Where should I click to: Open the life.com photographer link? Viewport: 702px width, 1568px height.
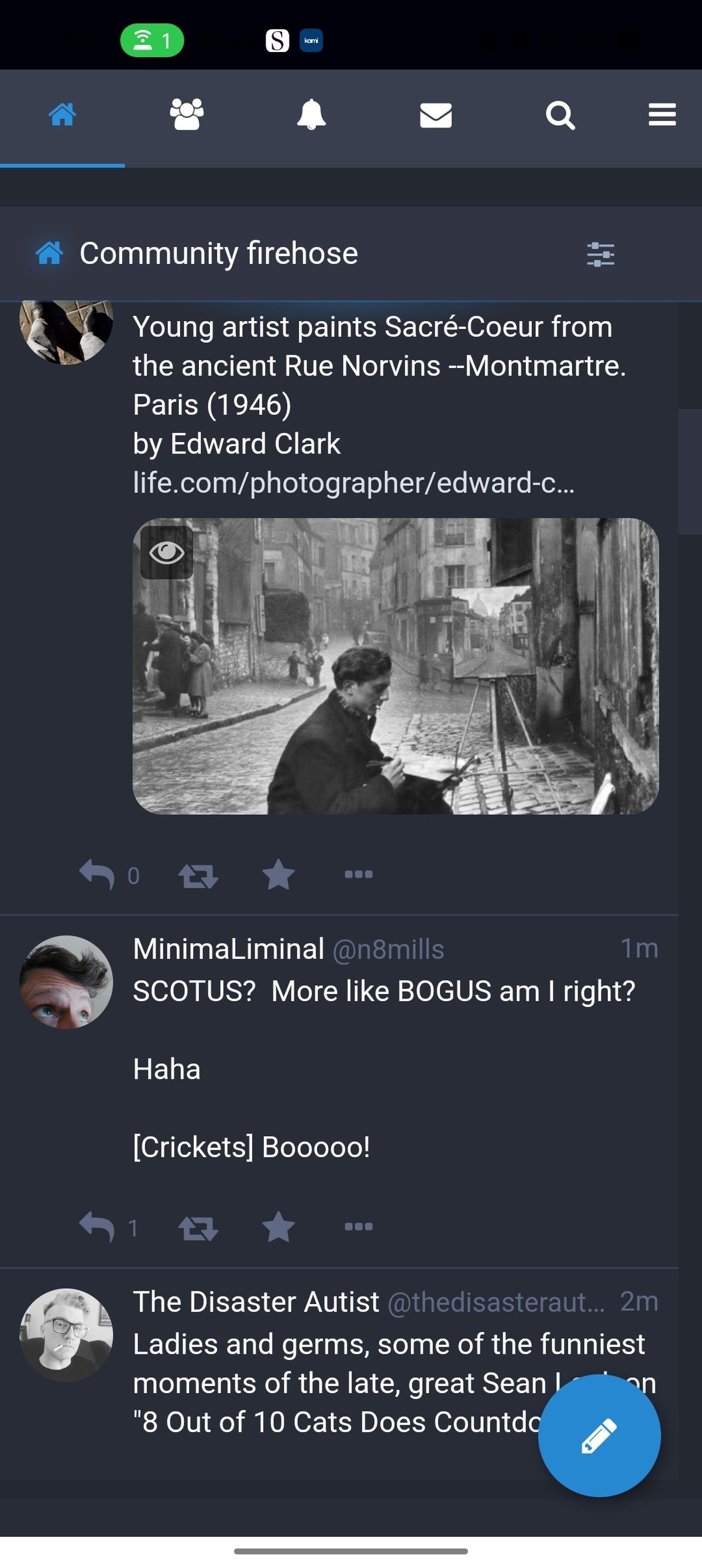tap(353, 483)
